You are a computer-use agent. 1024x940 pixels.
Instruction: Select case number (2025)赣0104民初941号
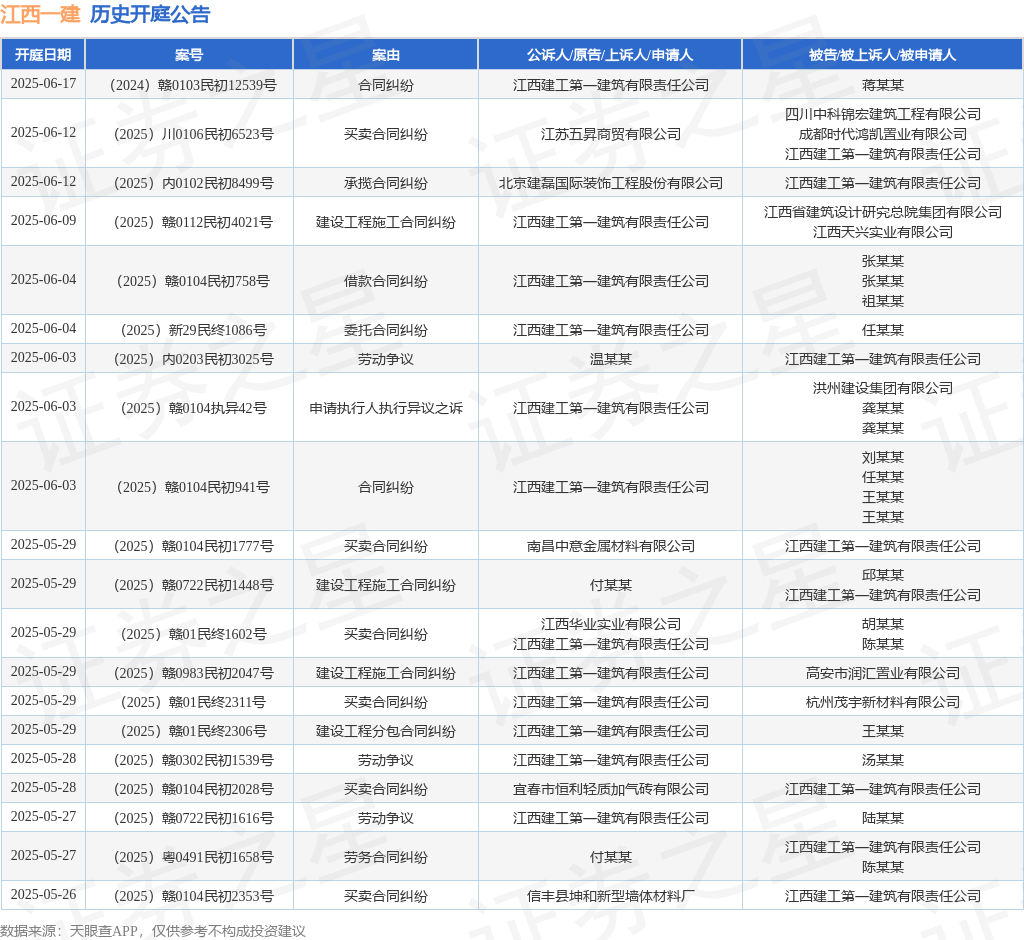coord(190,487)
